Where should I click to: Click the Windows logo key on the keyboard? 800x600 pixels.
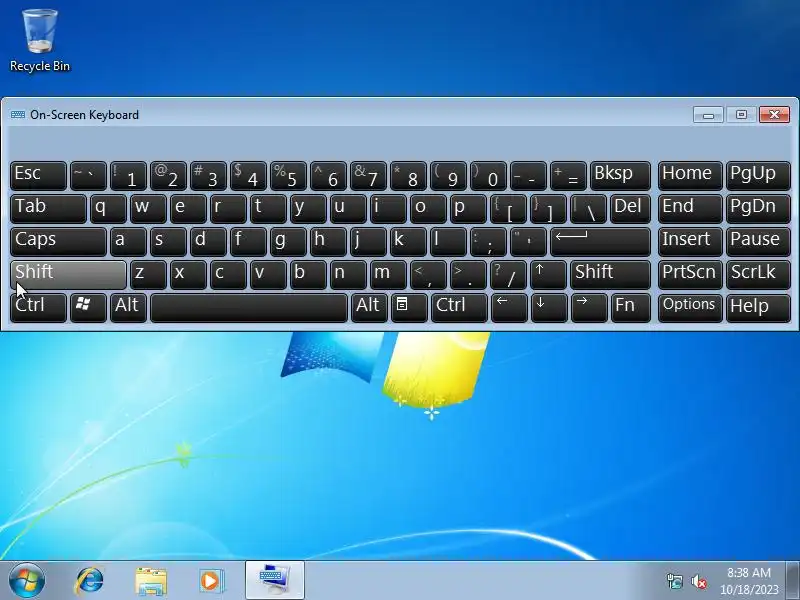tap(88, 308)
